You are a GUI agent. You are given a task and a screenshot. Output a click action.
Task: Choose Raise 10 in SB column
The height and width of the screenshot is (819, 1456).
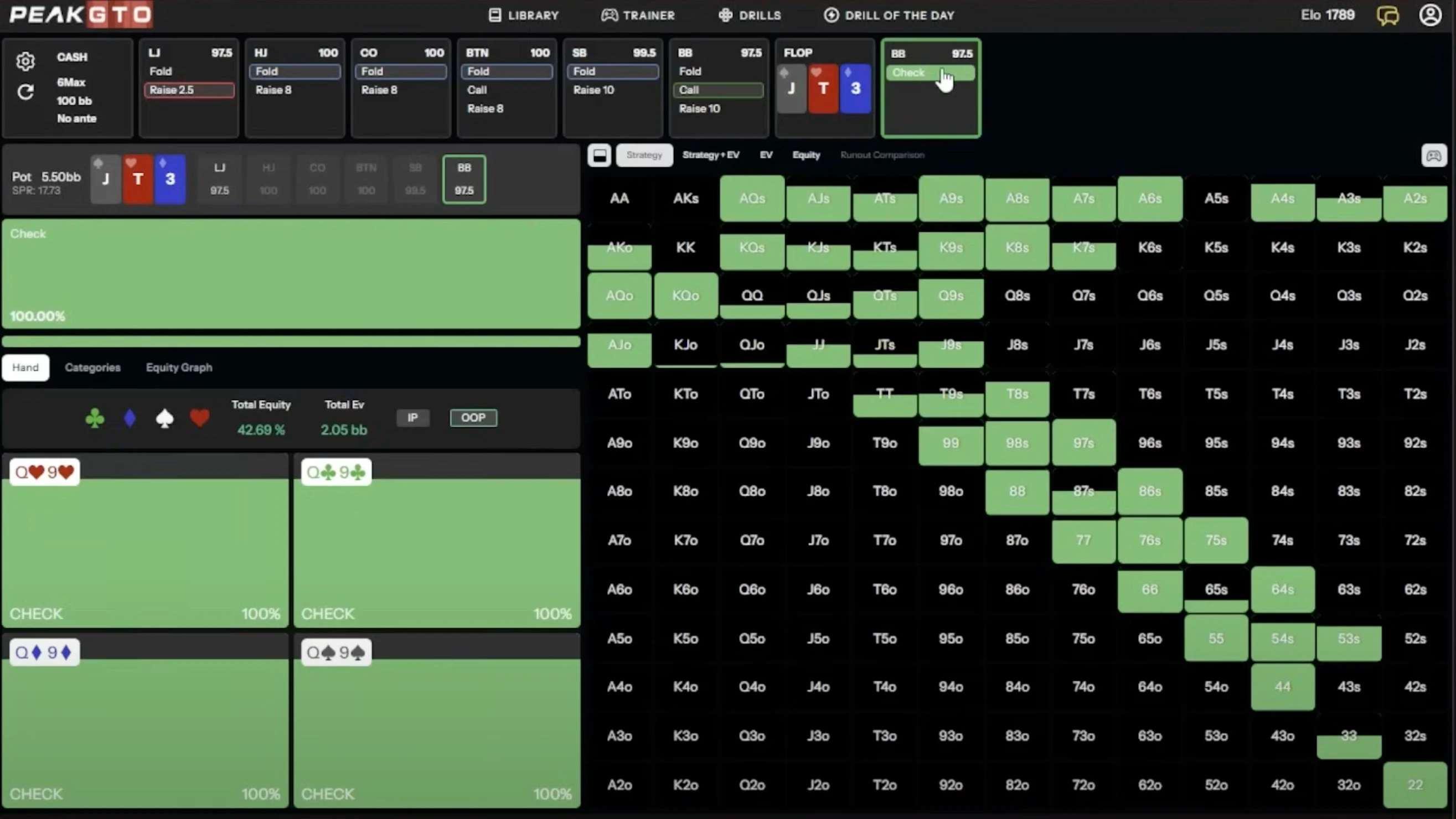pyautogui.click(x=593, y=90)
